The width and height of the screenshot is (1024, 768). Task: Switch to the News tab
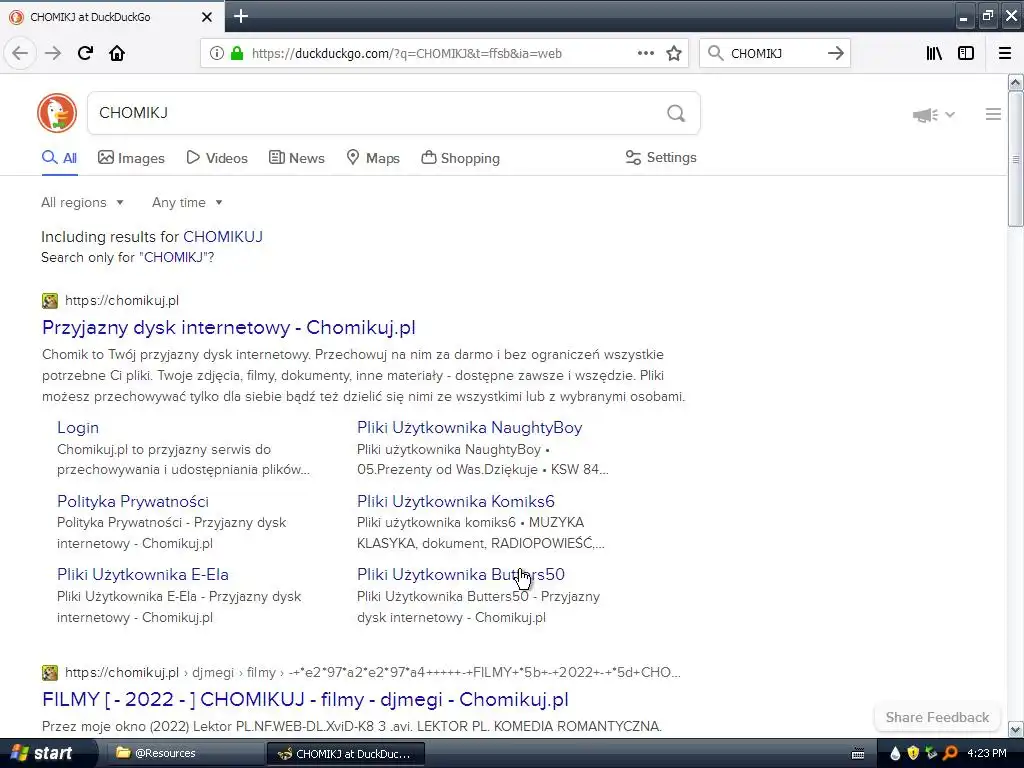(297, 158)
